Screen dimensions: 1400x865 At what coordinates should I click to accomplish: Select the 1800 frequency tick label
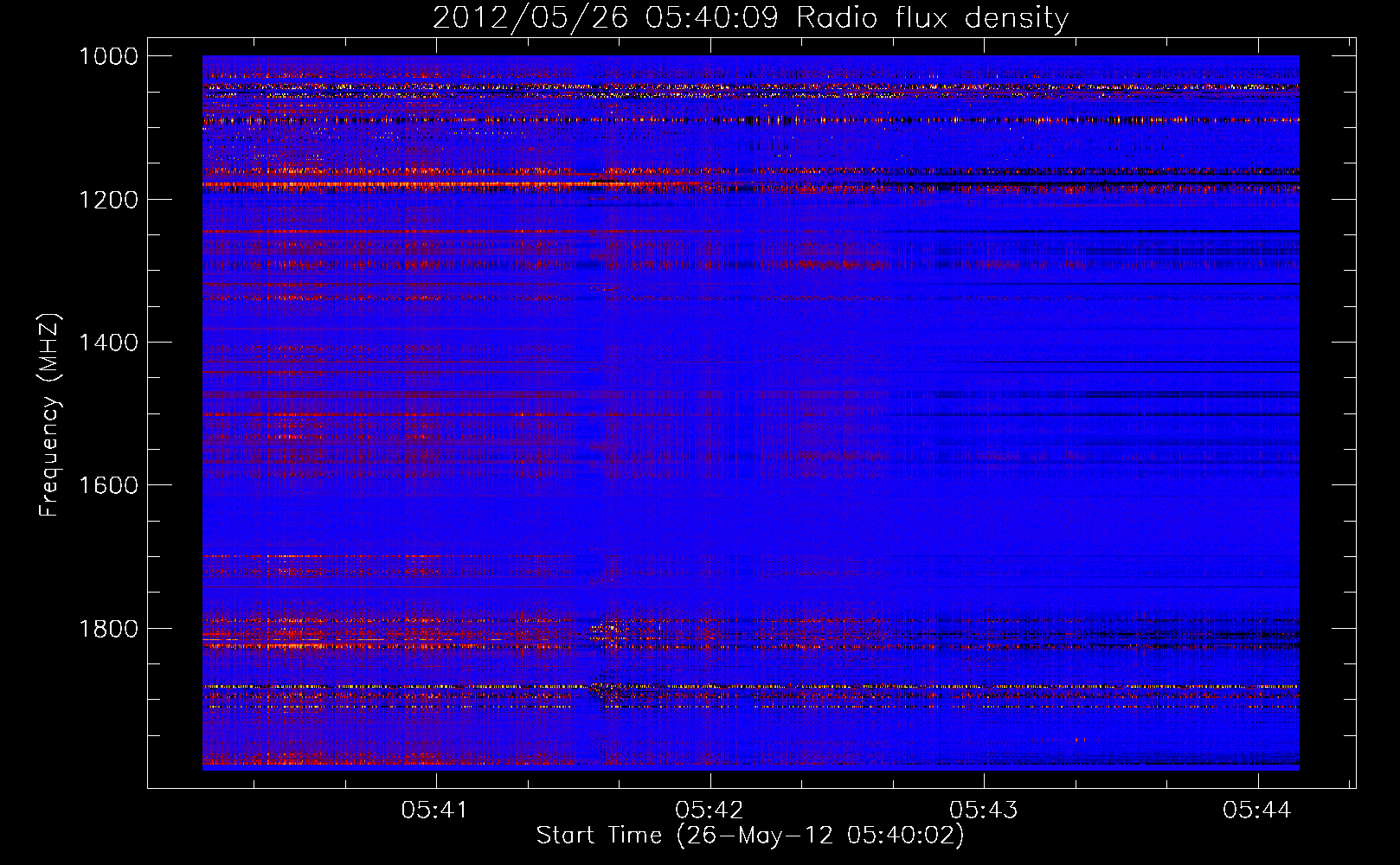[x=108, y=629]
